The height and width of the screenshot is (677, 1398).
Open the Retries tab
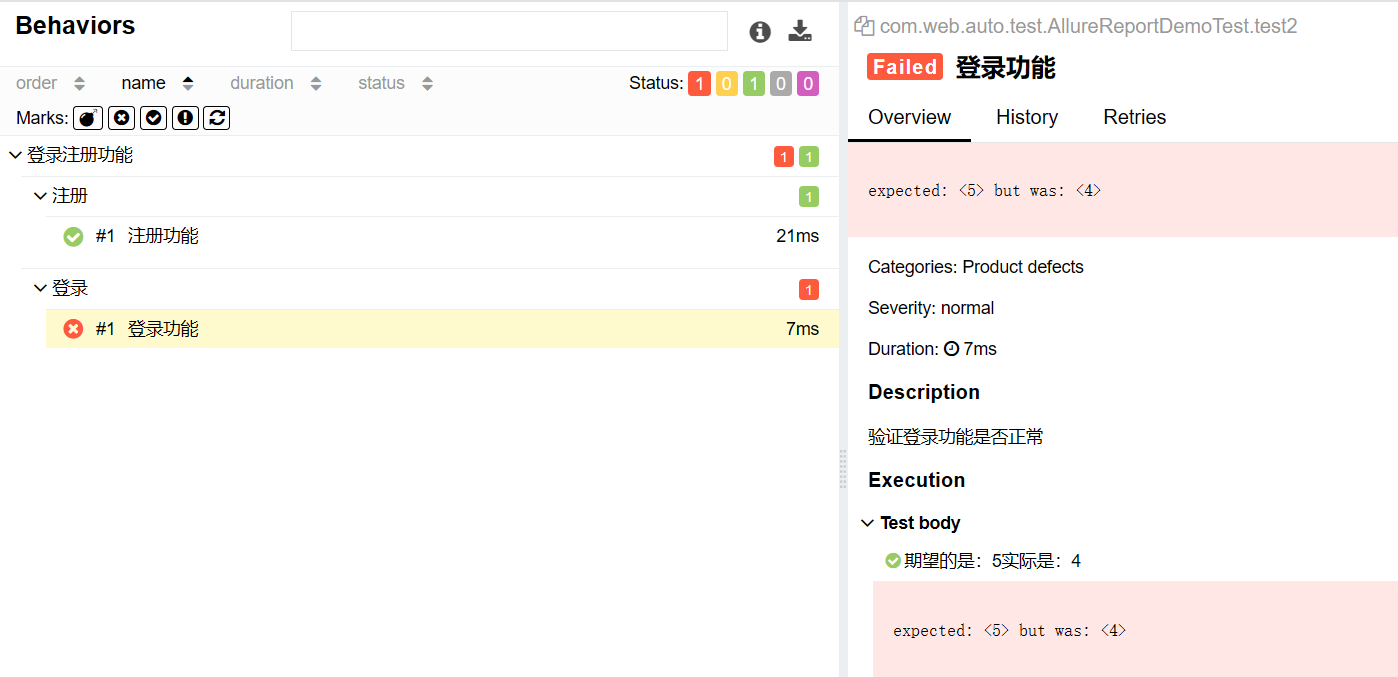(1135, 117)
